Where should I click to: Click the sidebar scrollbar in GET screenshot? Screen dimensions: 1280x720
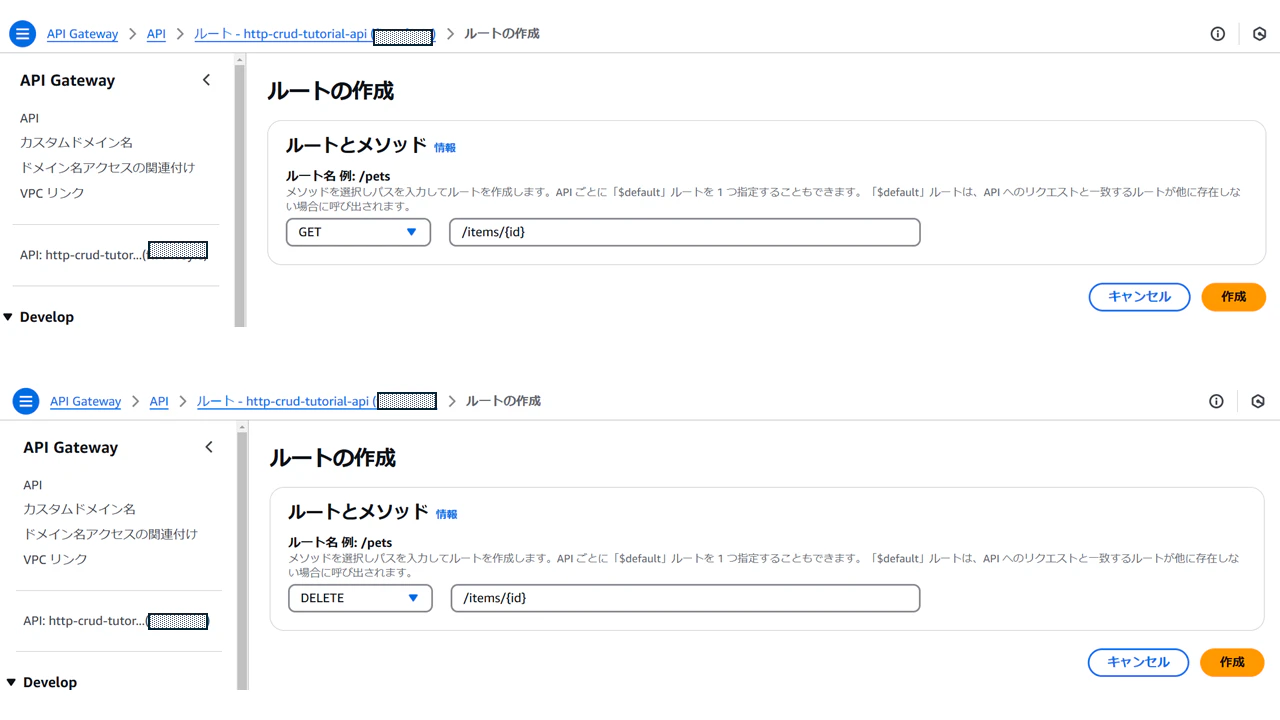pos(240,195)
